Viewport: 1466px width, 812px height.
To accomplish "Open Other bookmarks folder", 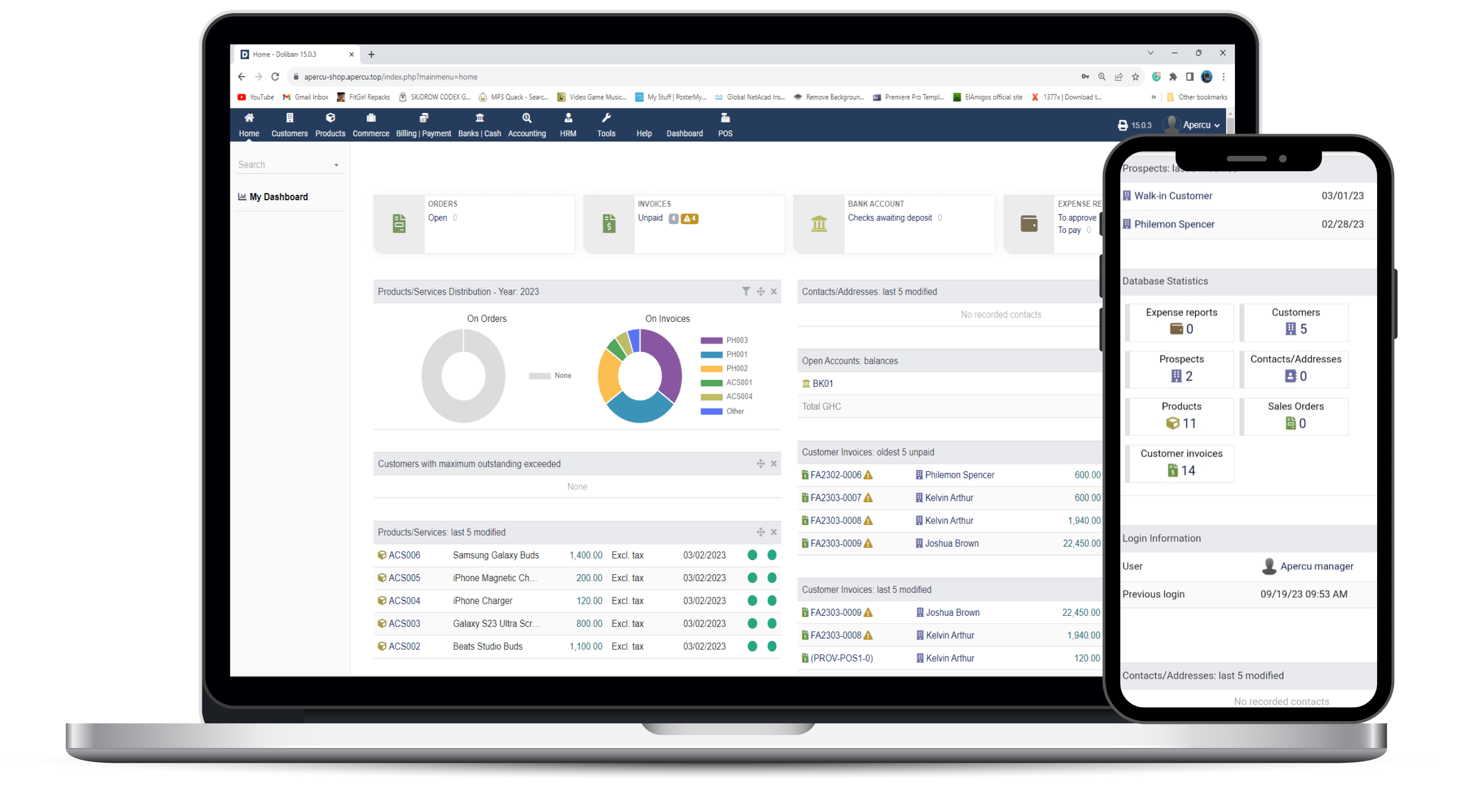I will pyautogui.click(x=1197, y=97).
